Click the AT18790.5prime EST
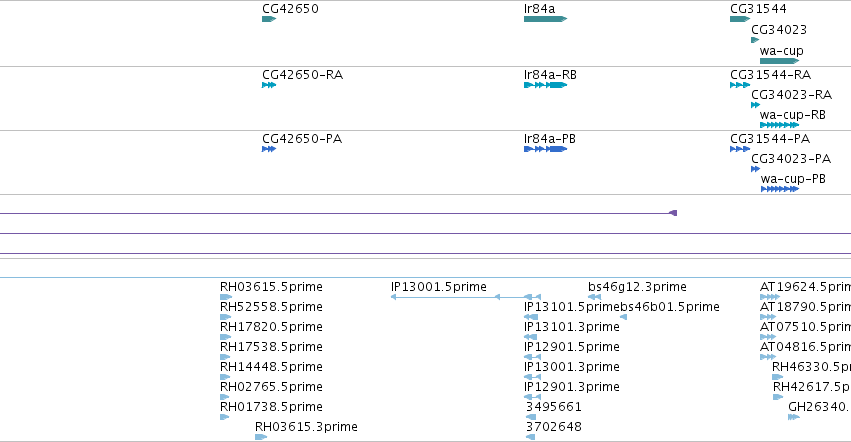 point(768,317)
